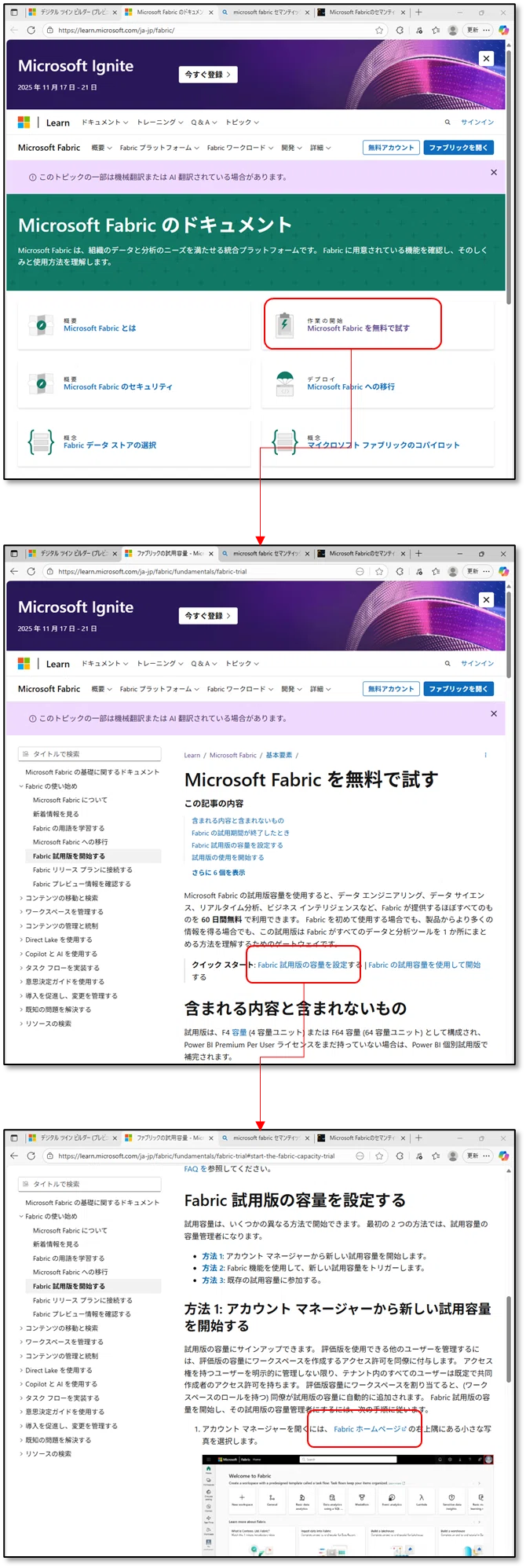Open 'マイクロソフト ファブリックのコパイロット' card

(x=383, y=445)
